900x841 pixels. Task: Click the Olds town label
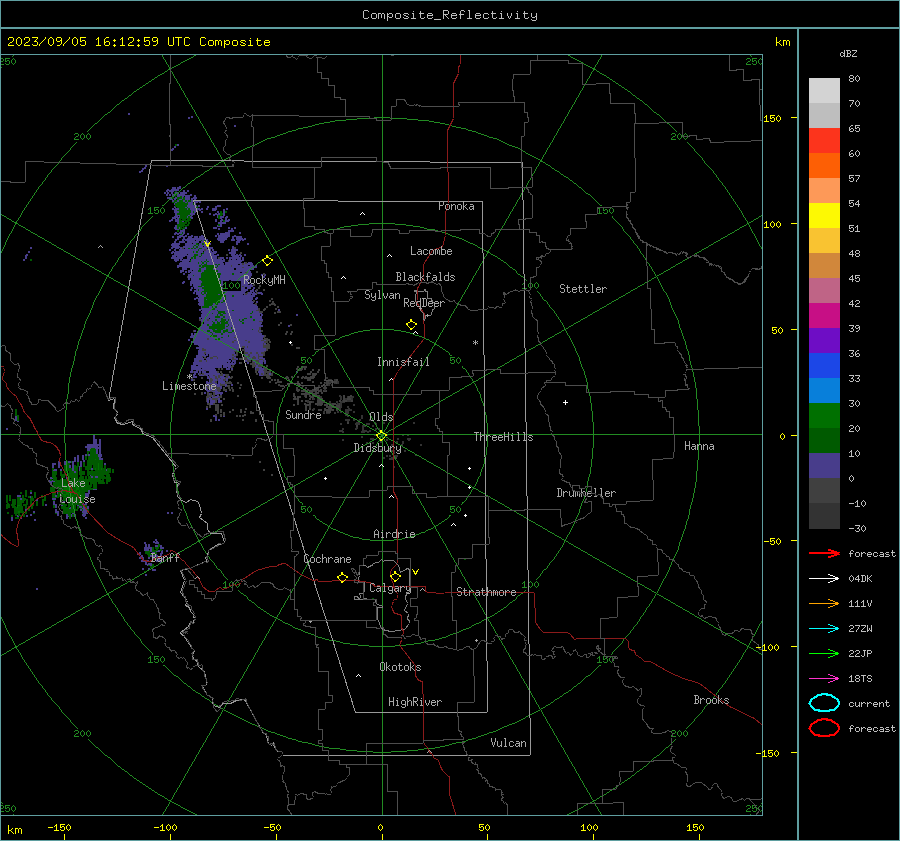click(381, 417)
